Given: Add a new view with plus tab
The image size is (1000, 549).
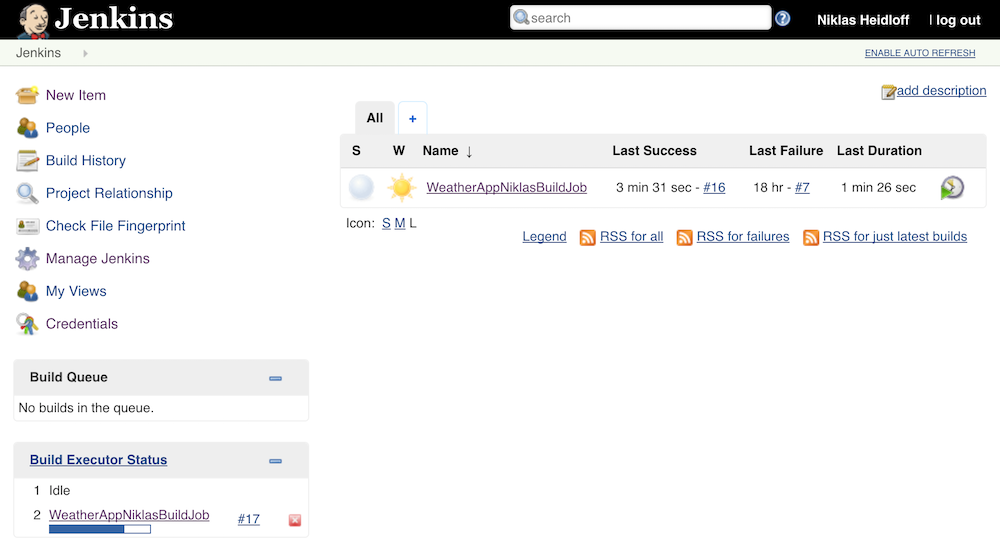Looking at the screenshot, I should pyautogui.click(x=413, y=119).
